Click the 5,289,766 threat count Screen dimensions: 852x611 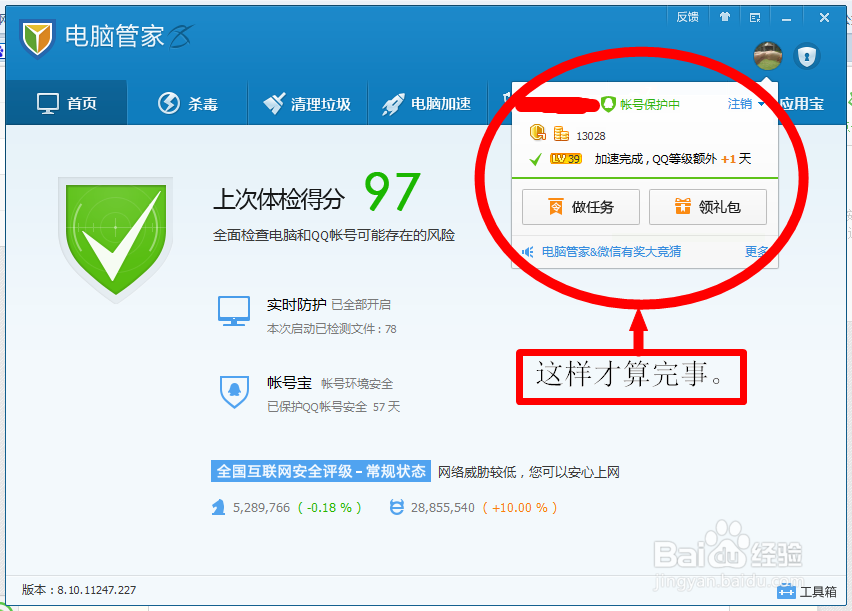coord(261,508)
